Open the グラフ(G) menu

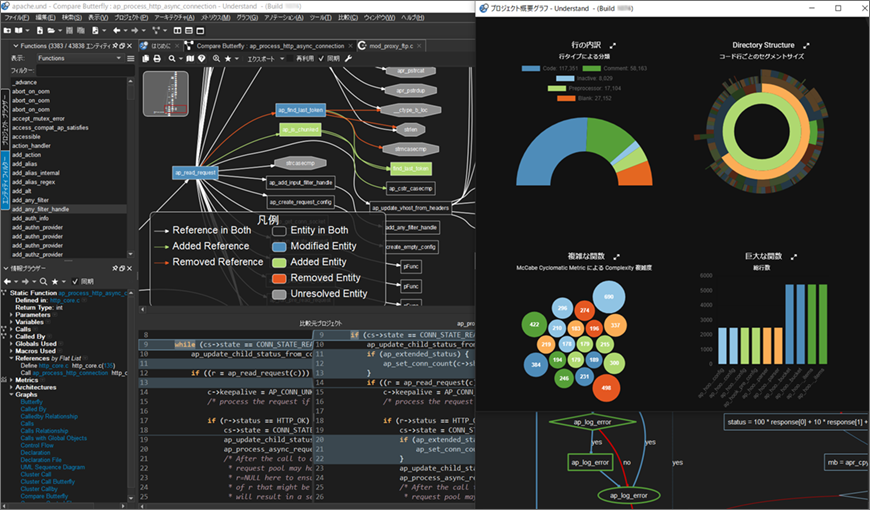247,18
